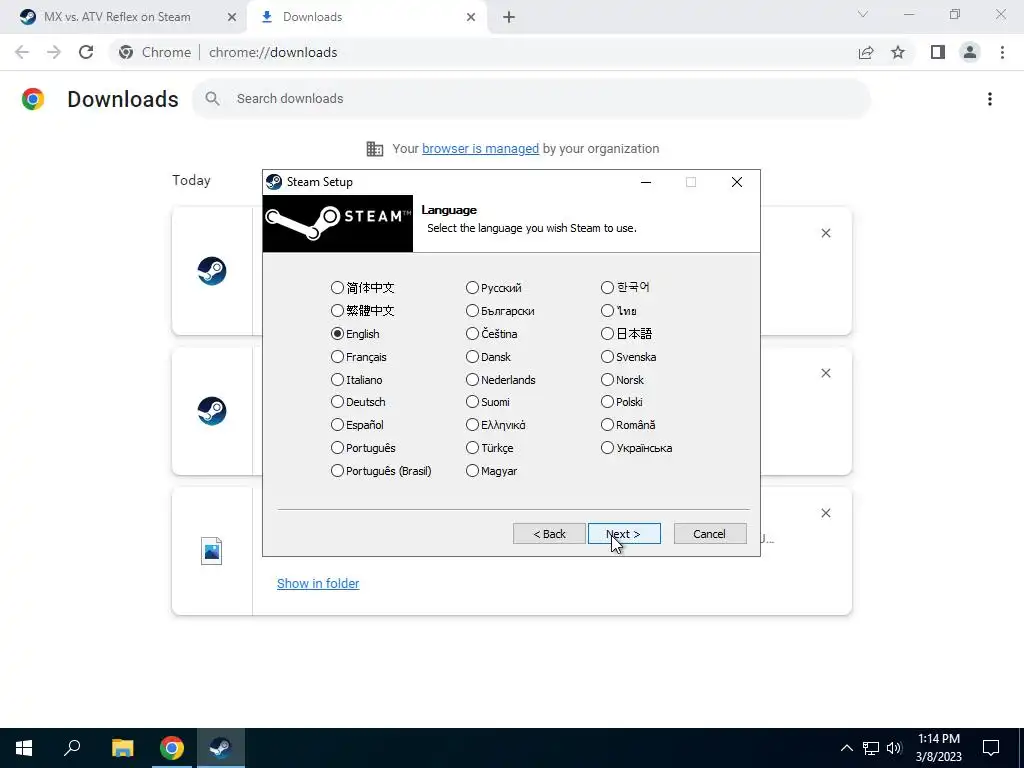Image resolution: width=1024 pixels, height=768 pixels.
Task: Select the Română radio button
Action: [x=607, y=424]
